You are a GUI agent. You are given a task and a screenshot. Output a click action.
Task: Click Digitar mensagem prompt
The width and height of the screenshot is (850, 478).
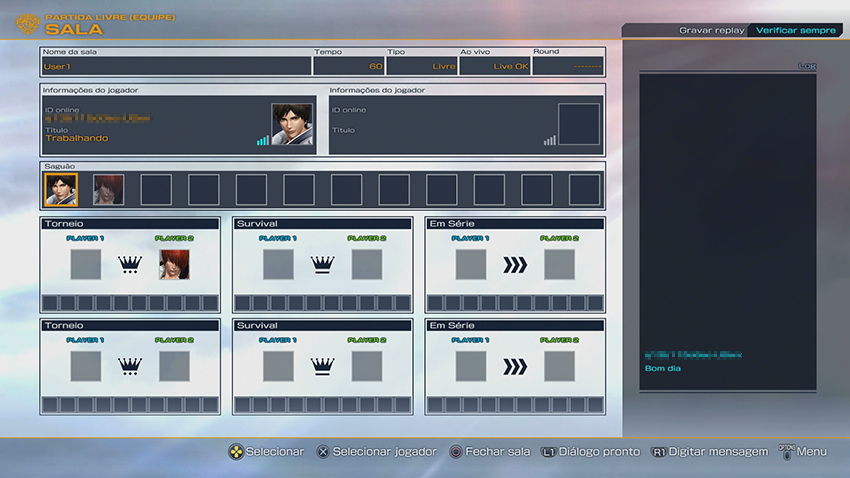(718, 451)
